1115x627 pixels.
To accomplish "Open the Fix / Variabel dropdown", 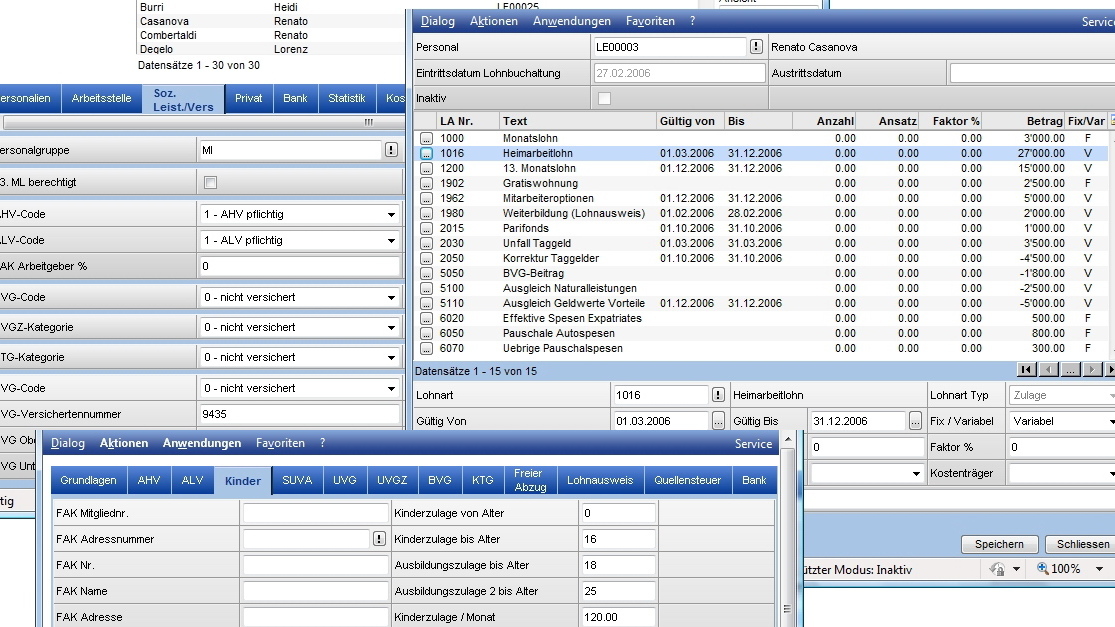I will 1110,422.
